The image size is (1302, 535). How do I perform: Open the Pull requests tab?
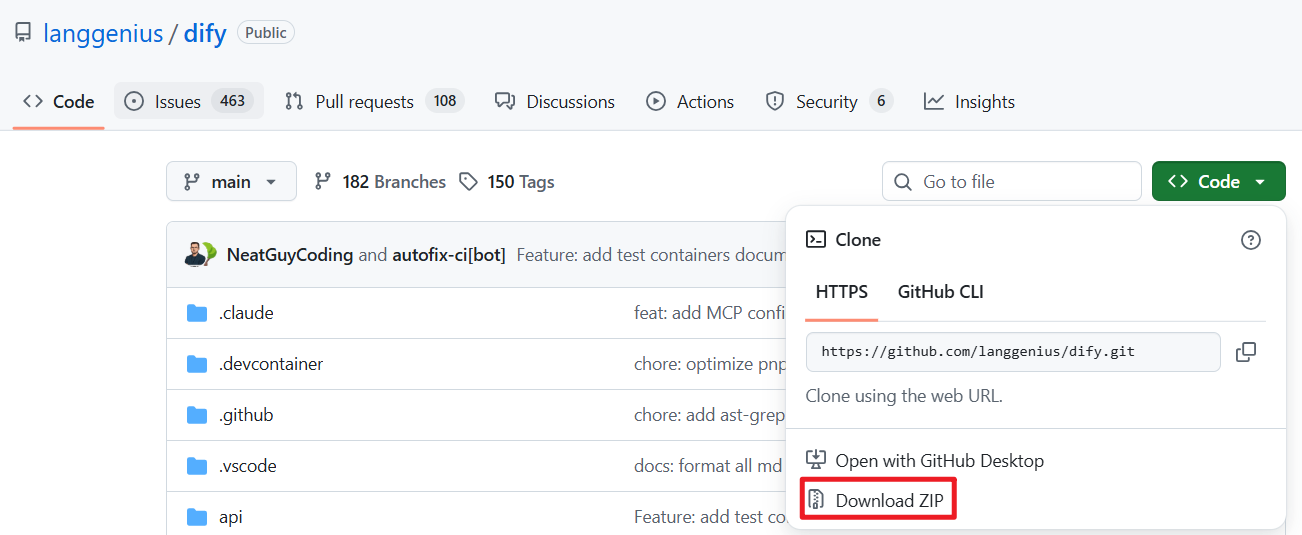(x=374, y=102)
